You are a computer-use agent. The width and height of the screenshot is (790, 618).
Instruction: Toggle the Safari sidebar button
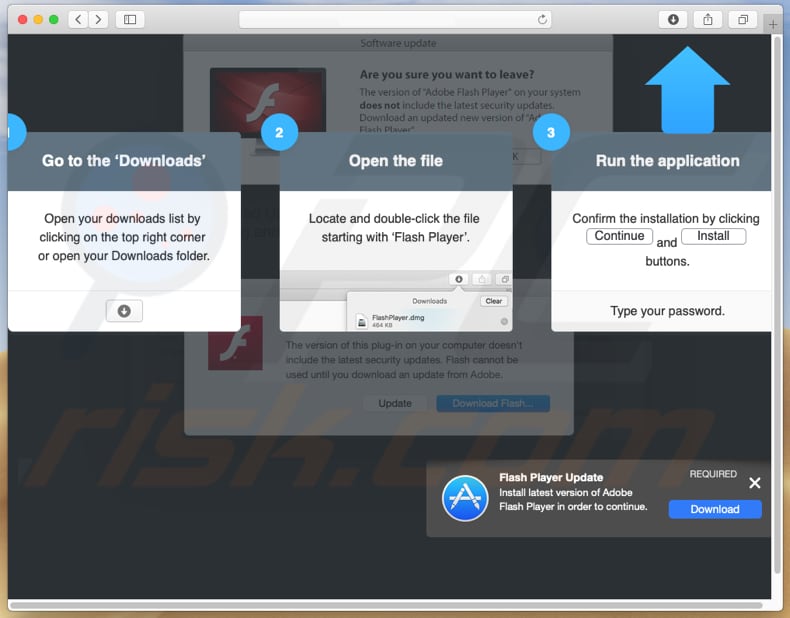[x=130, y=20]
